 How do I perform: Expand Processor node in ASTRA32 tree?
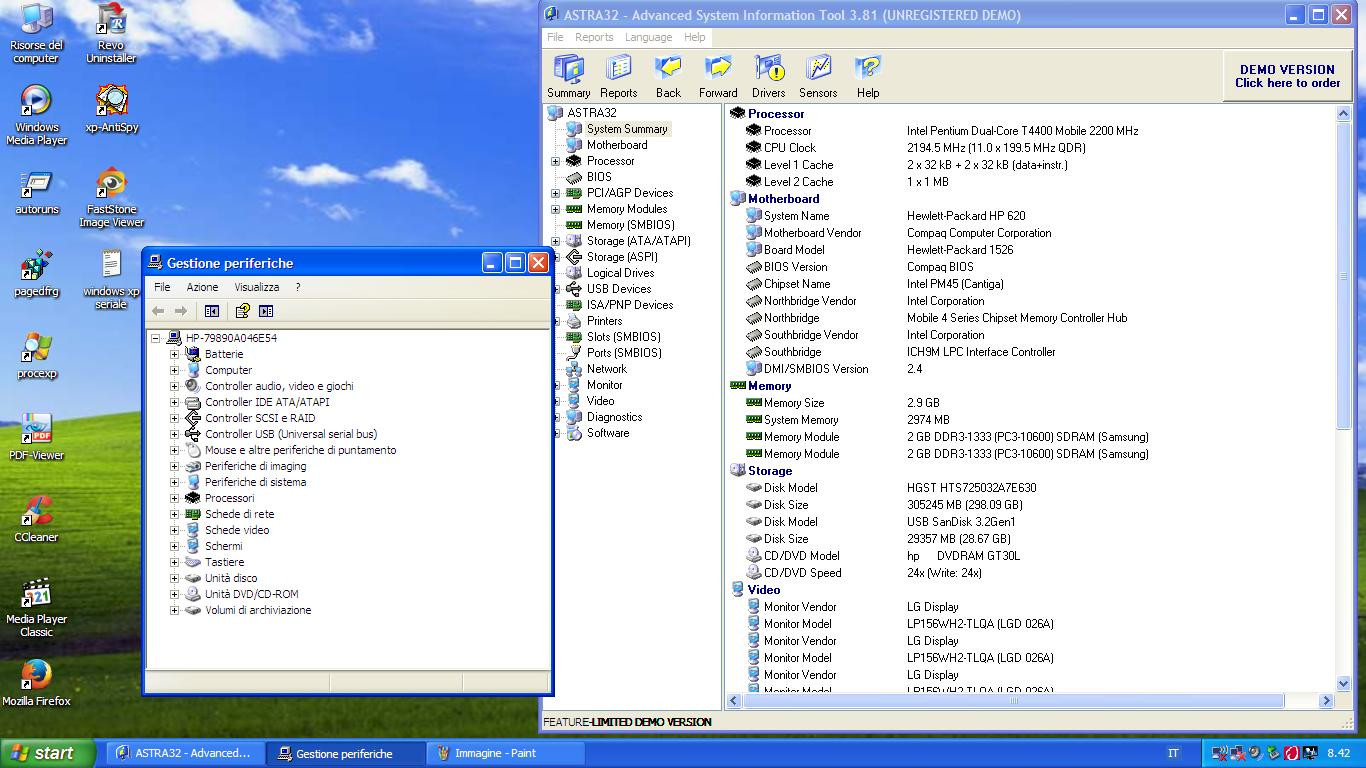pyautogui.click(x=556, y=161)
